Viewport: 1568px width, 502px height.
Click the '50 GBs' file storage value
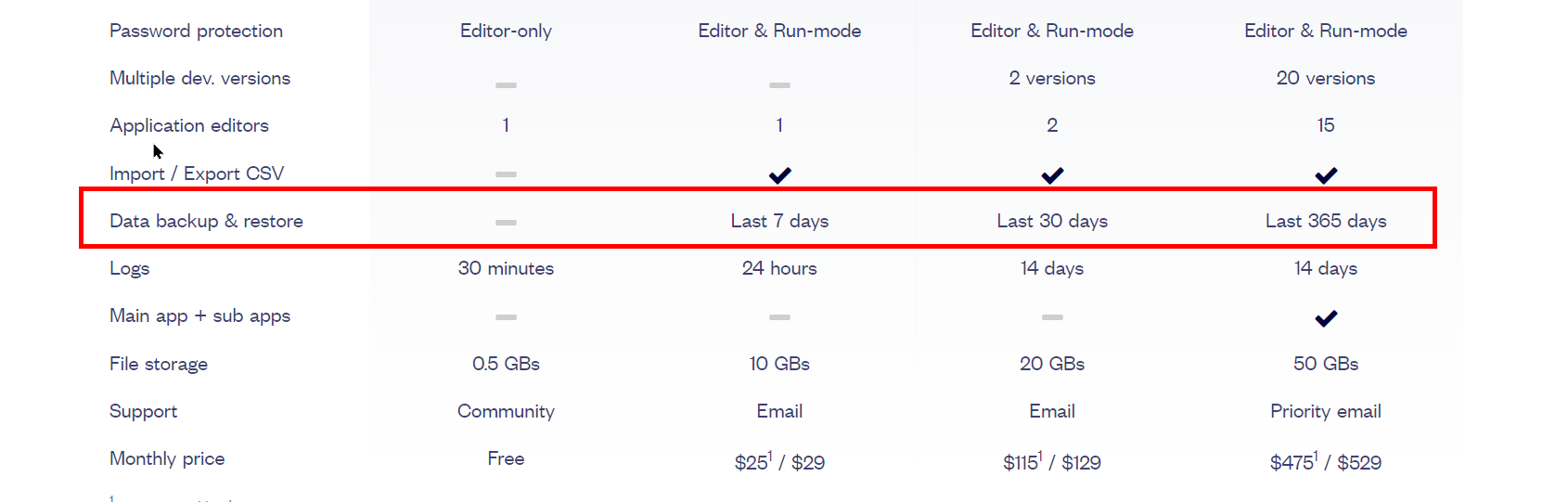coord(1326,364)
